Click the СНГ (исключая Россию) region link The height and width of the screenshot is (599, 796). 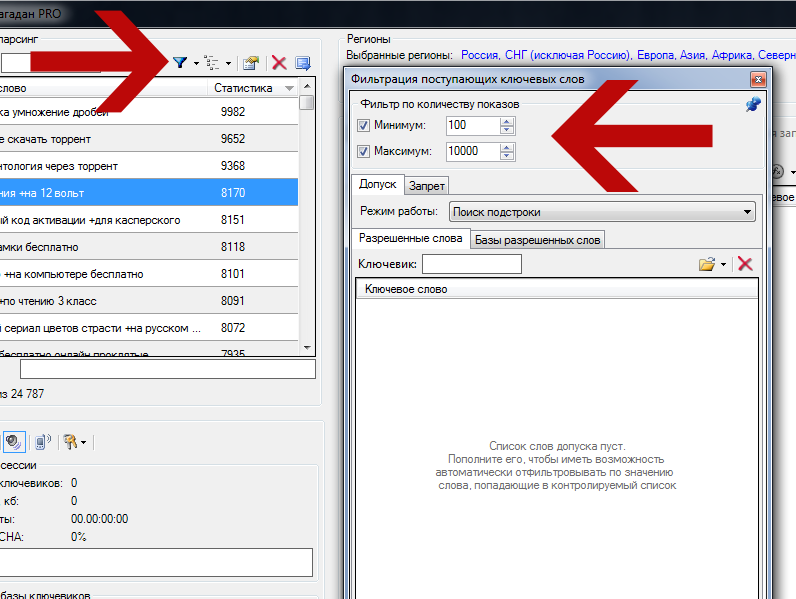[568, 55]
